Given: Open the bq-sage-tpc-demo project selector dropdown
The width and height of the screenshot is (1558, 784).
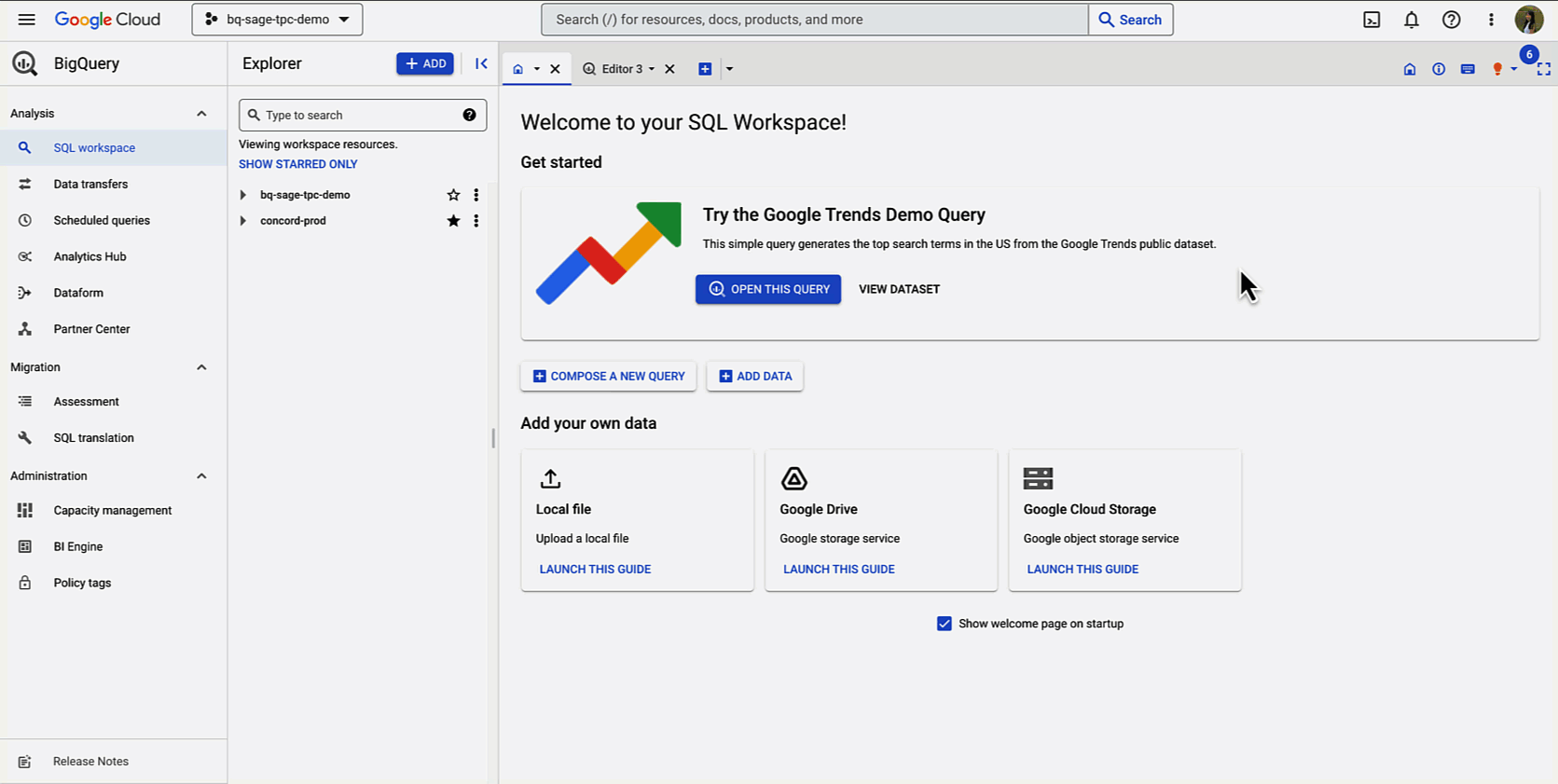Looking at the screenshot, I should 277,20.
